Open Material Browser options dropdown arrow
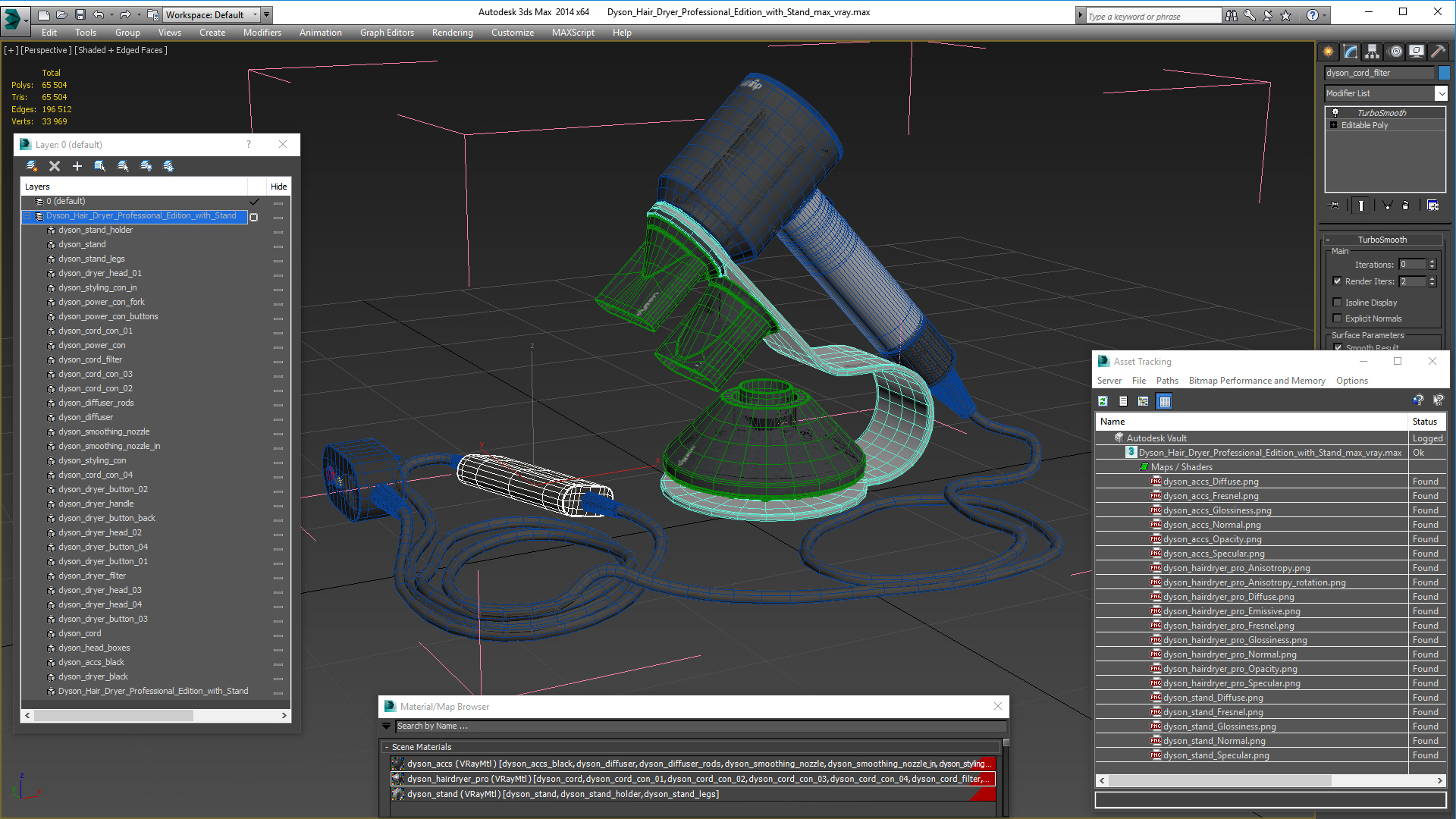The image size is (1456, 819). click(387, 726)
